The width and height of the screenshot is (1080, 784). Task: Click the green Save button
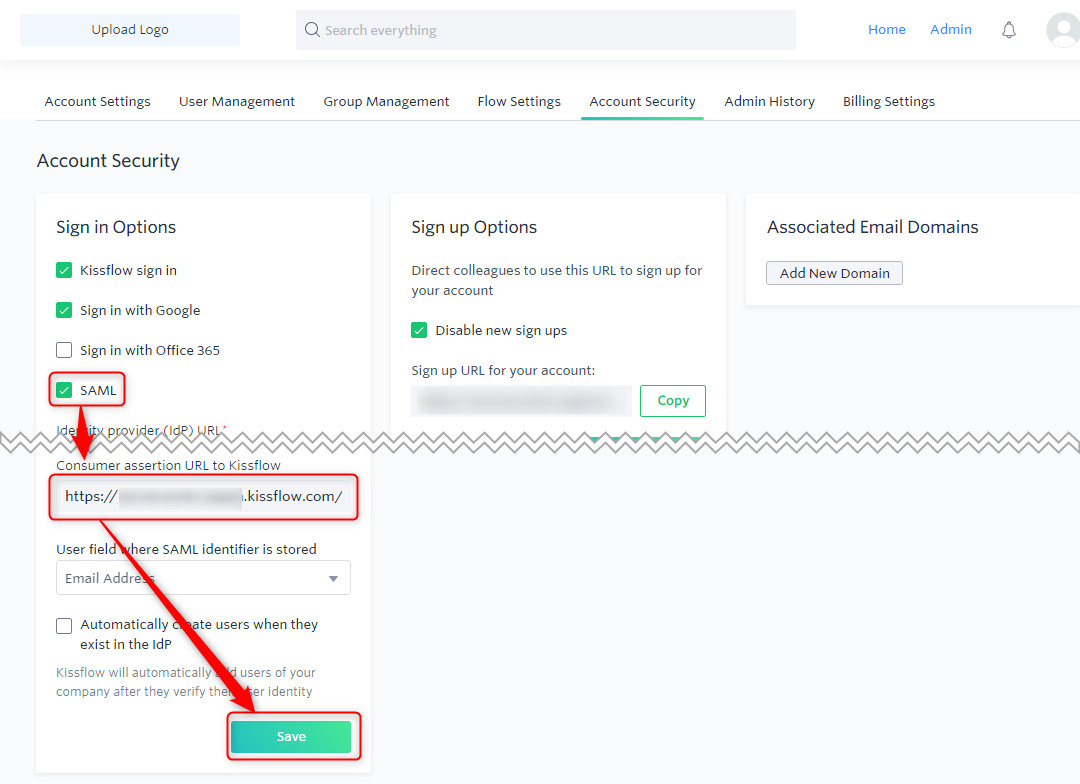pyautogui.click(x=291, y=736)
